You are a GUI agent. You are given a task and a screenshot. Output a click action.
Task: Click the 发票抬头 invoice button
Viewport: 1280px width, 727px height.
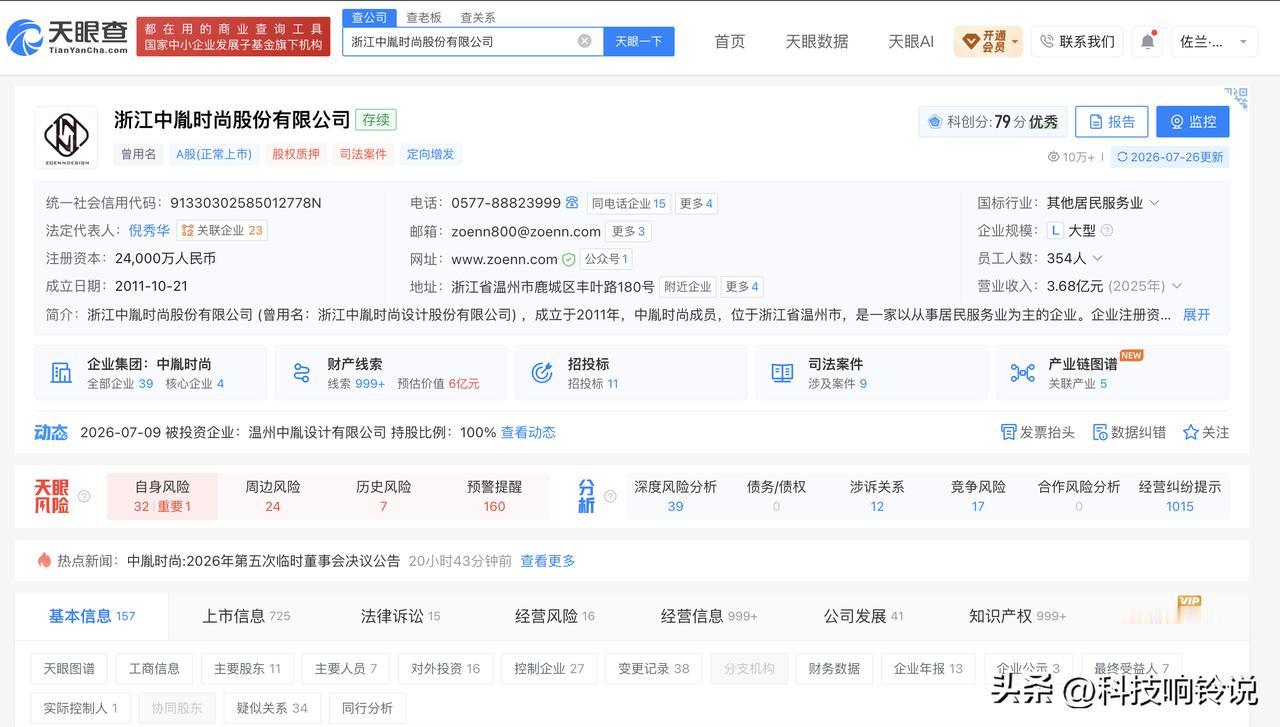pos(1037,432)
